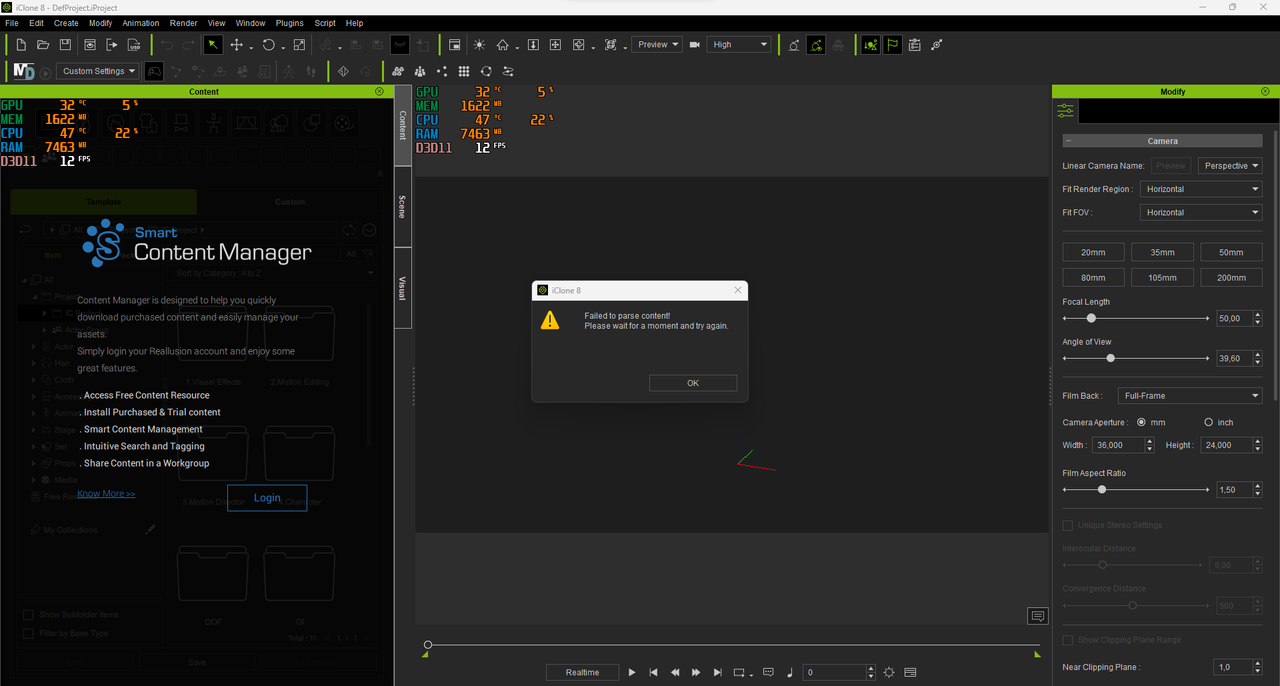This screenshot has height=686, width=1280.
Task: Click the green flag icon in toolbar
Action: click(x=892, y=45)
